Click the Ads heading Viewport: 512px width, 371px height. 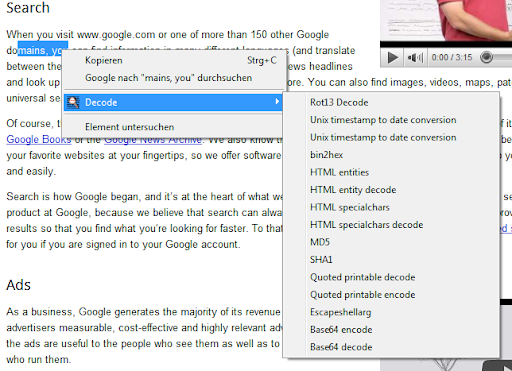point(19,285)
